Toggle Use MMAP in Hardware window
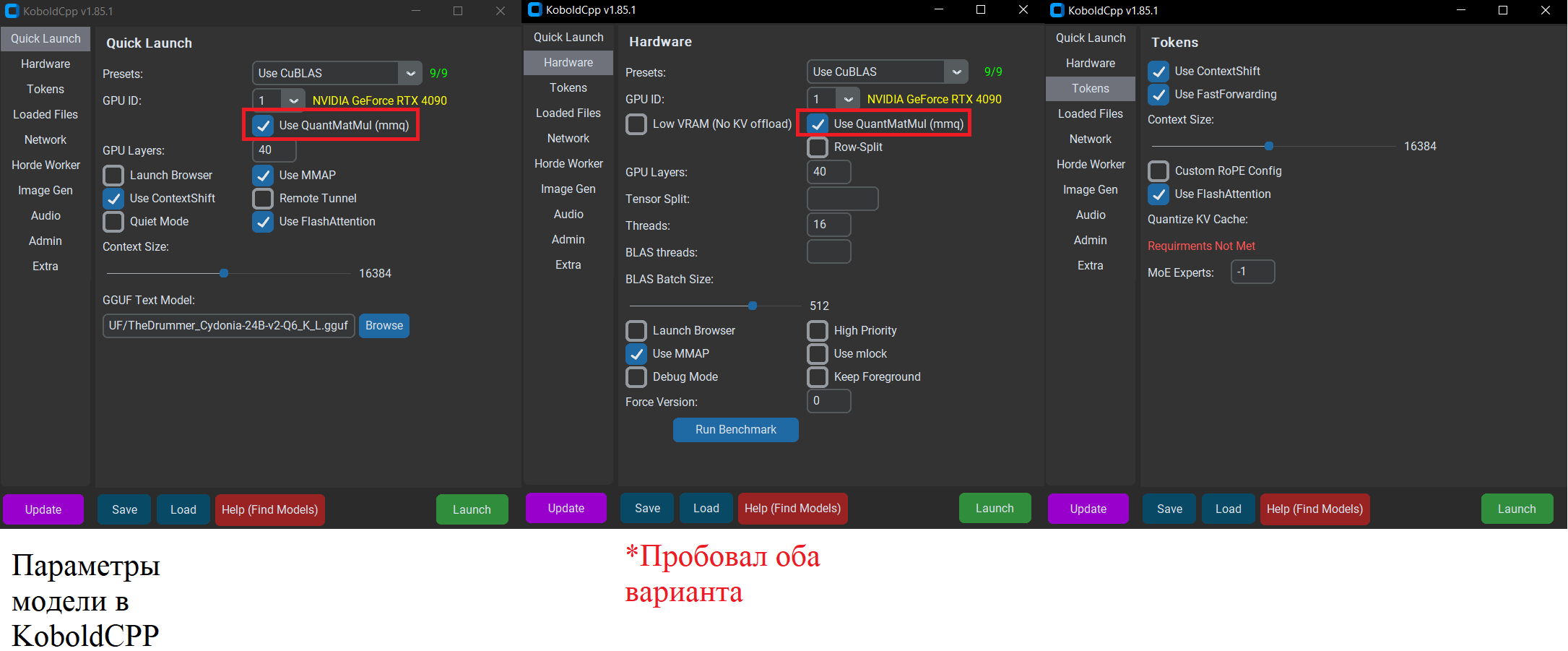1568x651 pixels. click(636, 354)
